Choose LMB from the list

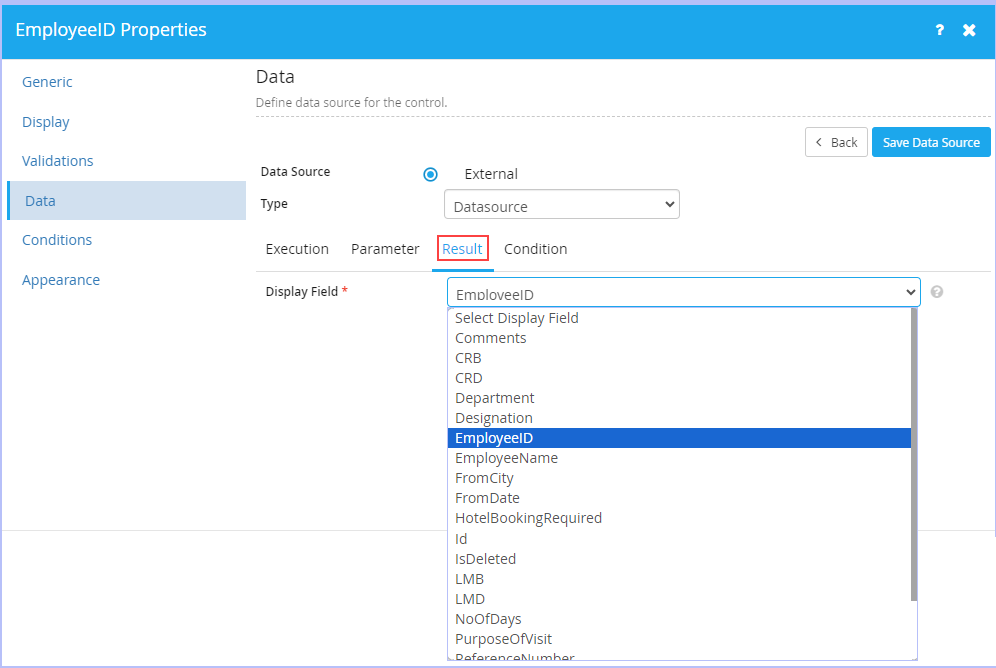click(679, 579)
